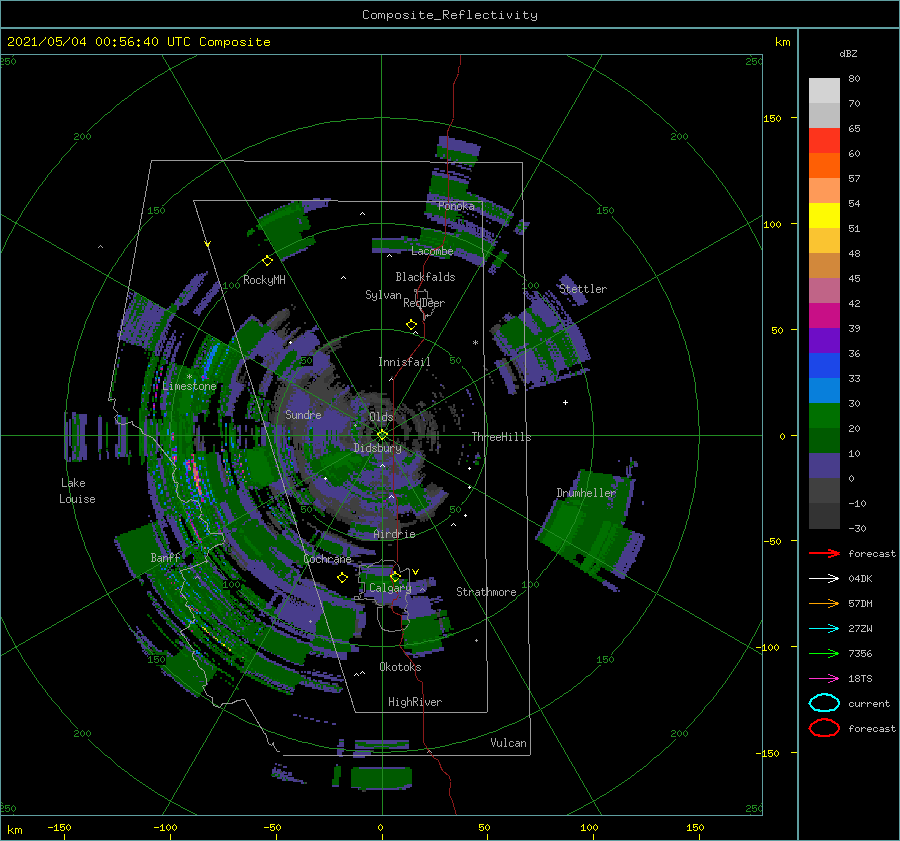Click the green 7356 arrow icon
Viewport: 900px width, 841px height.
click(x=824, y=653)
